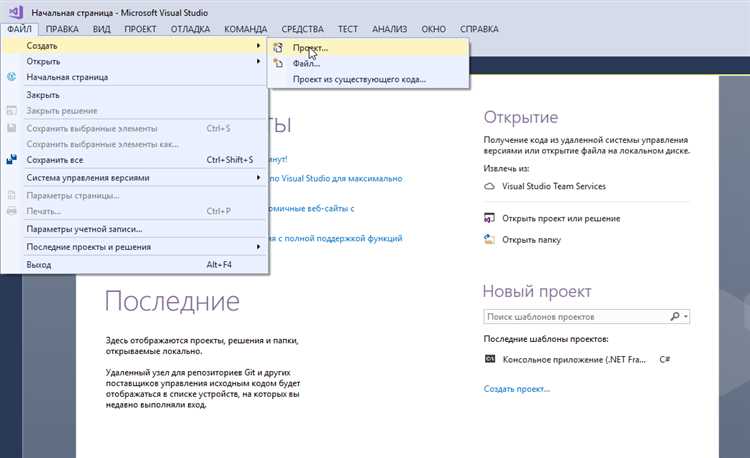Click the Сохранить выбранные элементы disk icon
Image resolution: width=750 pixels, height=458 pixels.
point(11,128)
